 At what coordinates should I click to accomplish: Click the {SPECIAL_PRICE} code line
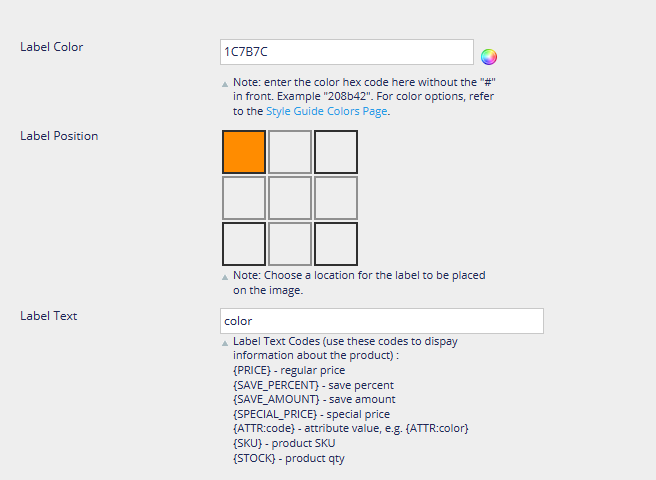tap(311, 414)
